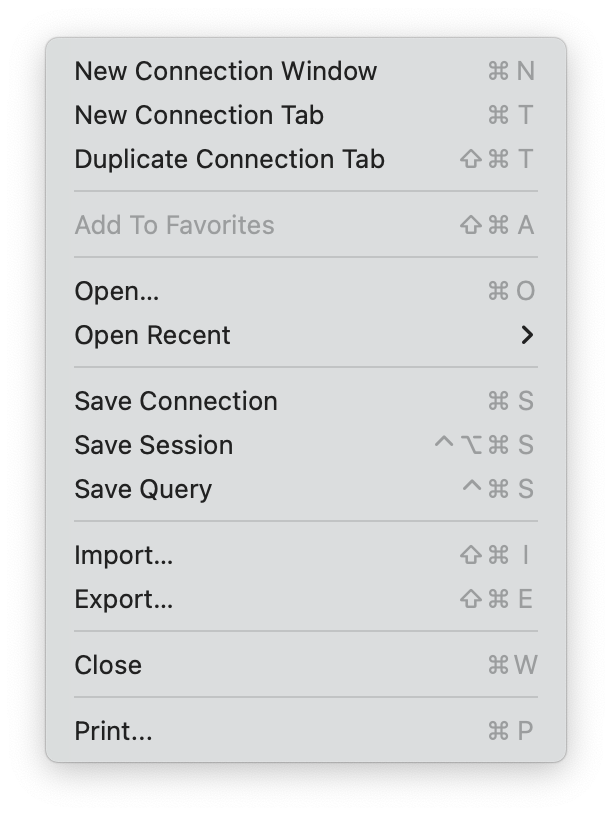Choose Open... from the menu
The width and height of the screenshot is (612, 816).
[x=116, y=291]
